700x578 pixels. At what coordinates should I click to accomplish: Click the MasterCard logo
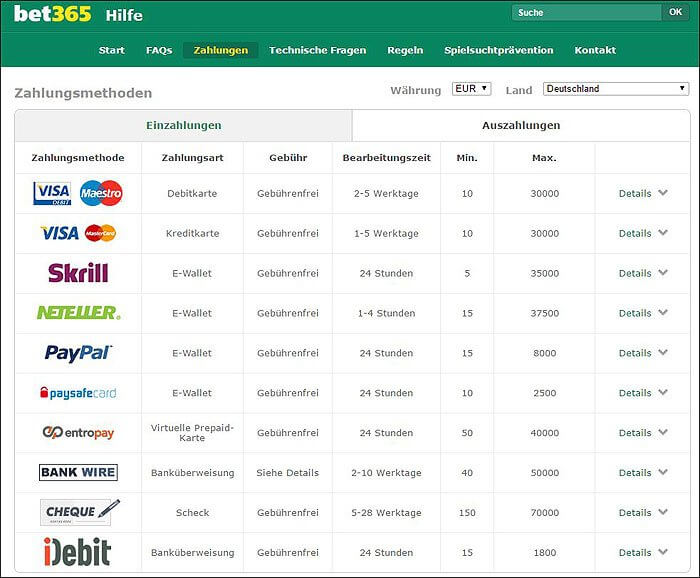100,233
